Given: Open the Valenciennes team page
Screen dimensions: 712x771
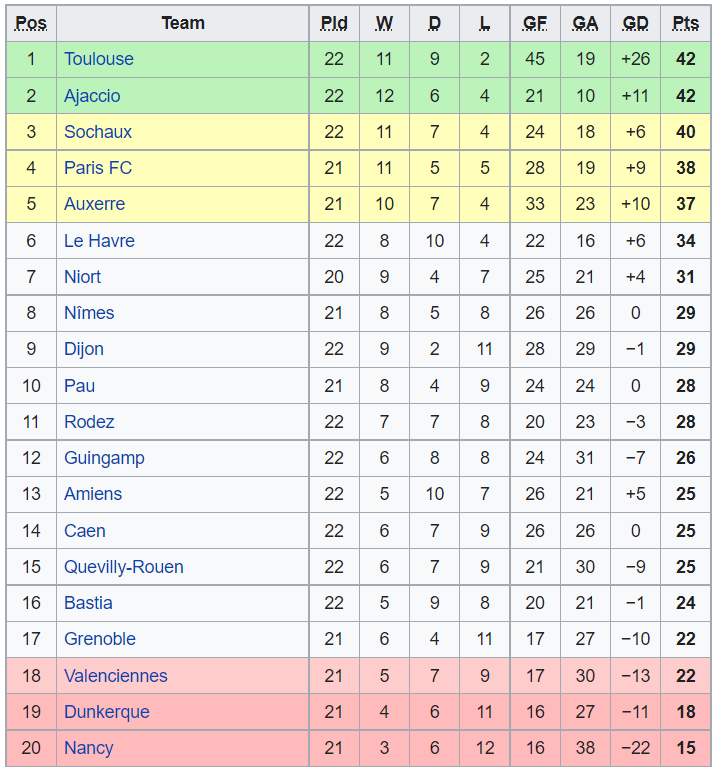Looking at the screenshot, I should [115, 676].
